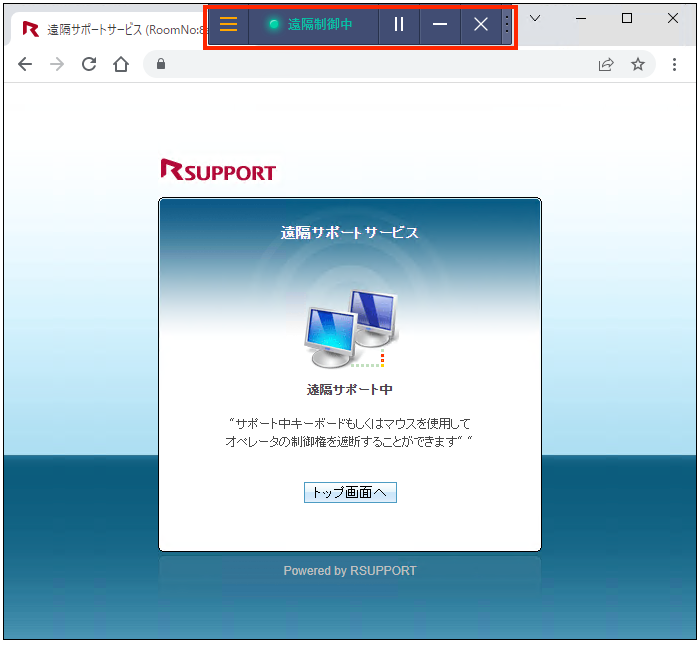Expand the tab search chevron
The height and width of the screenshot is (645, 700).
(535, 18)
